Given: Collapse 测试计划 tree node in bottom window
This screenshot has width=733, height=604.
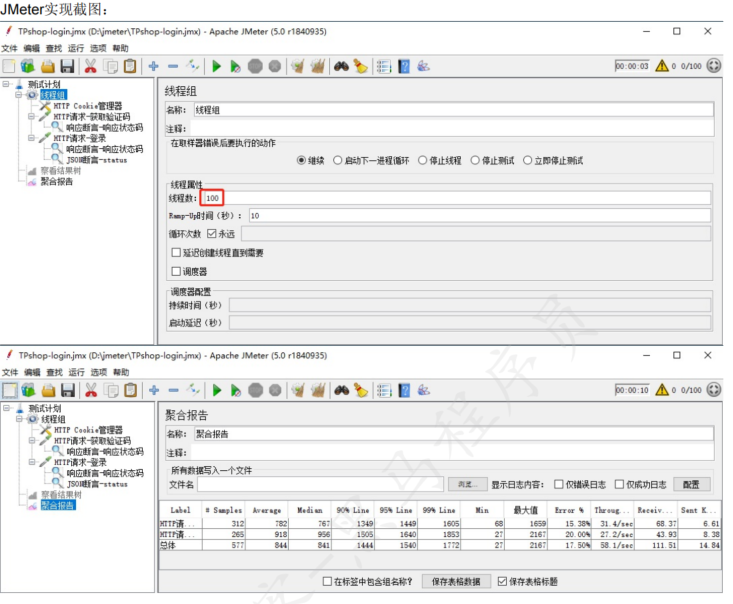Looking at the screenshot, I should [x=7, y=408].
